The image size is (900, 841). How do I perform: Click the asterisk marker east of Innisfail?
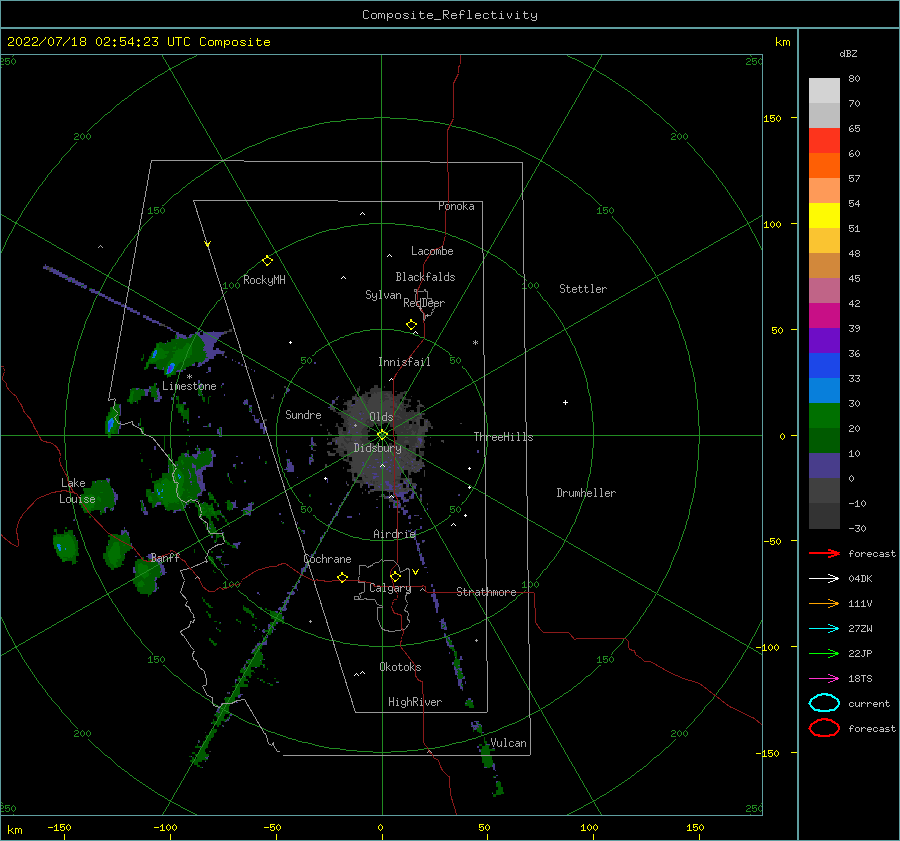475,343
